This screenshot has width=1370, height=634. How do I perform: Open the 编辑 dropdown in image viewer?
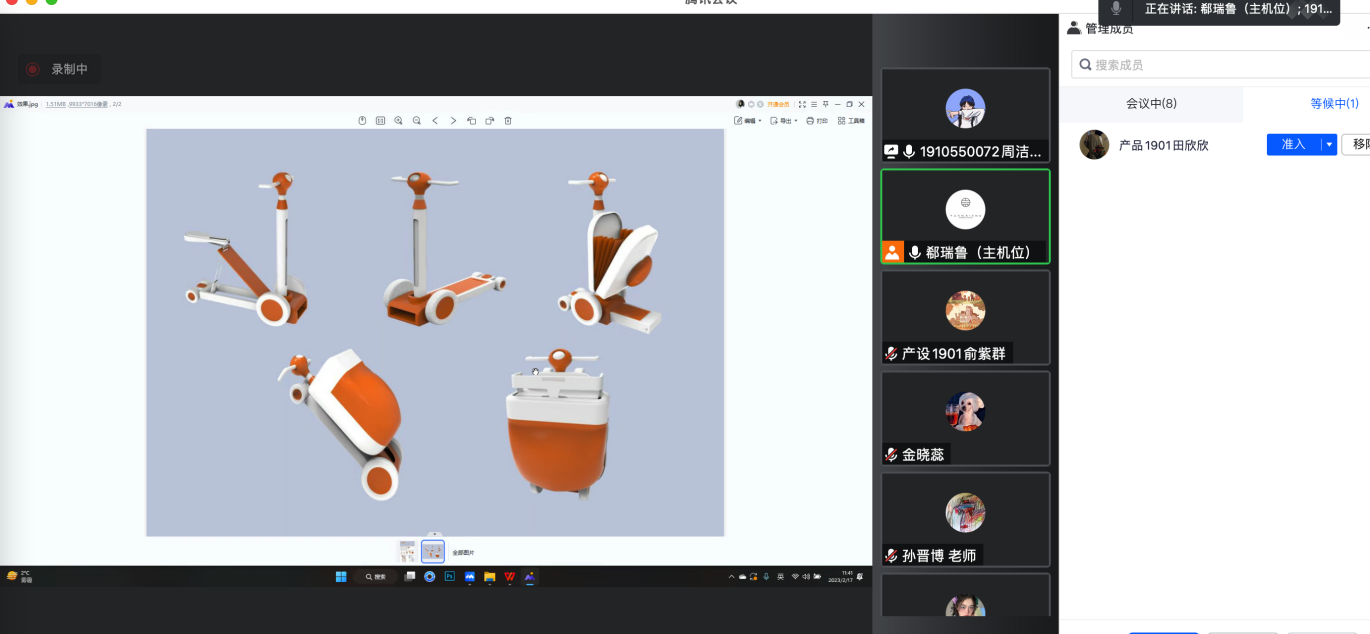tap(748, 121)
